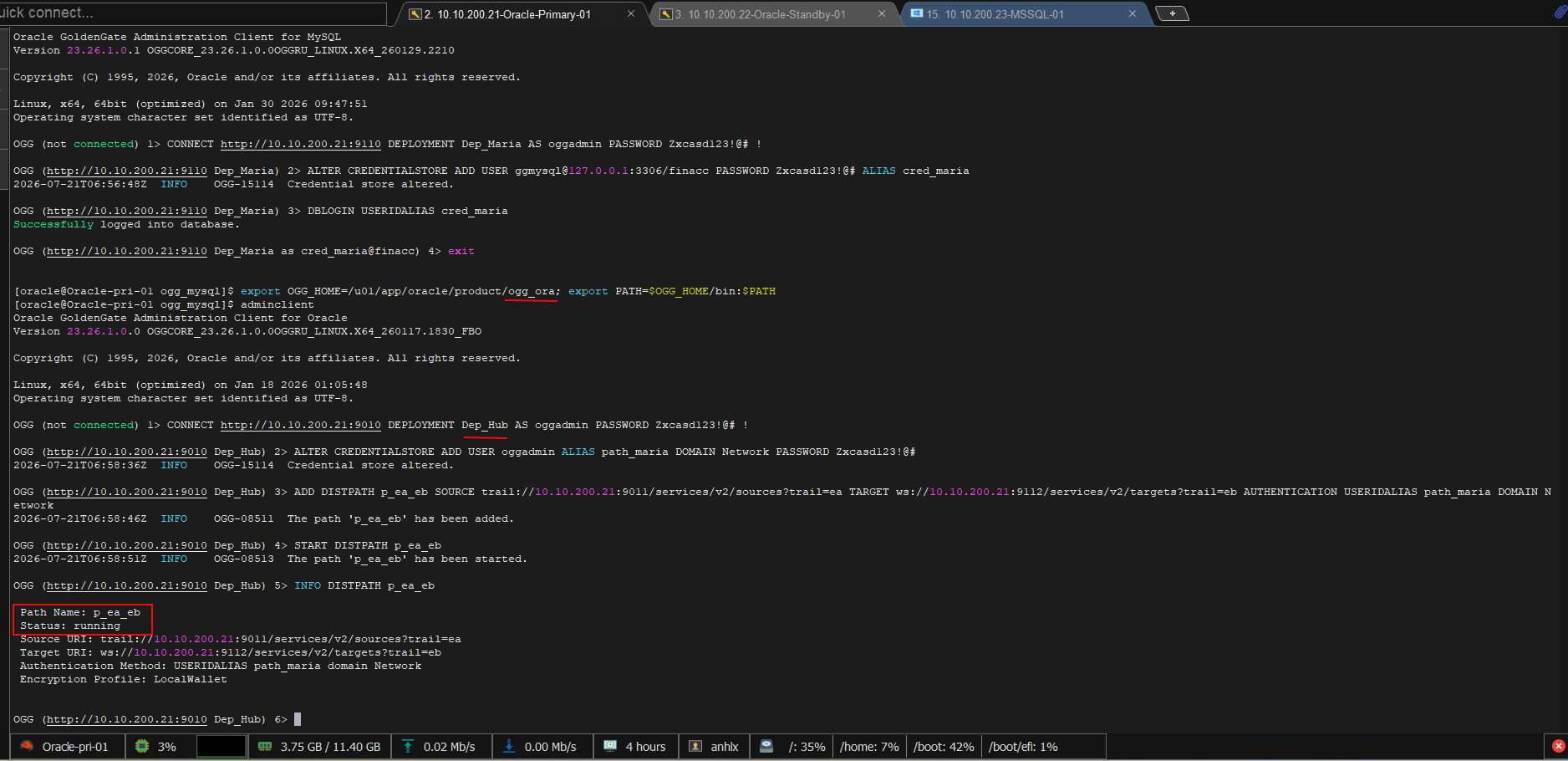The image size is (1568, 761).
Task: Click the uptime clock icon beside 4 hours
Action: click(x=610, y=746)
